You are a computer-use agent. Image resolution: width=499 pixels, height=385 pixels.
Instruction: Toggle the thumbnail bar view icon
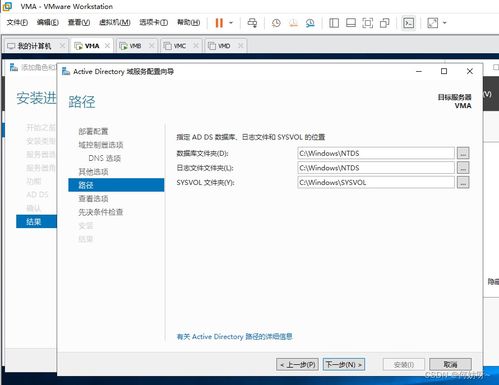click(351, 23)
